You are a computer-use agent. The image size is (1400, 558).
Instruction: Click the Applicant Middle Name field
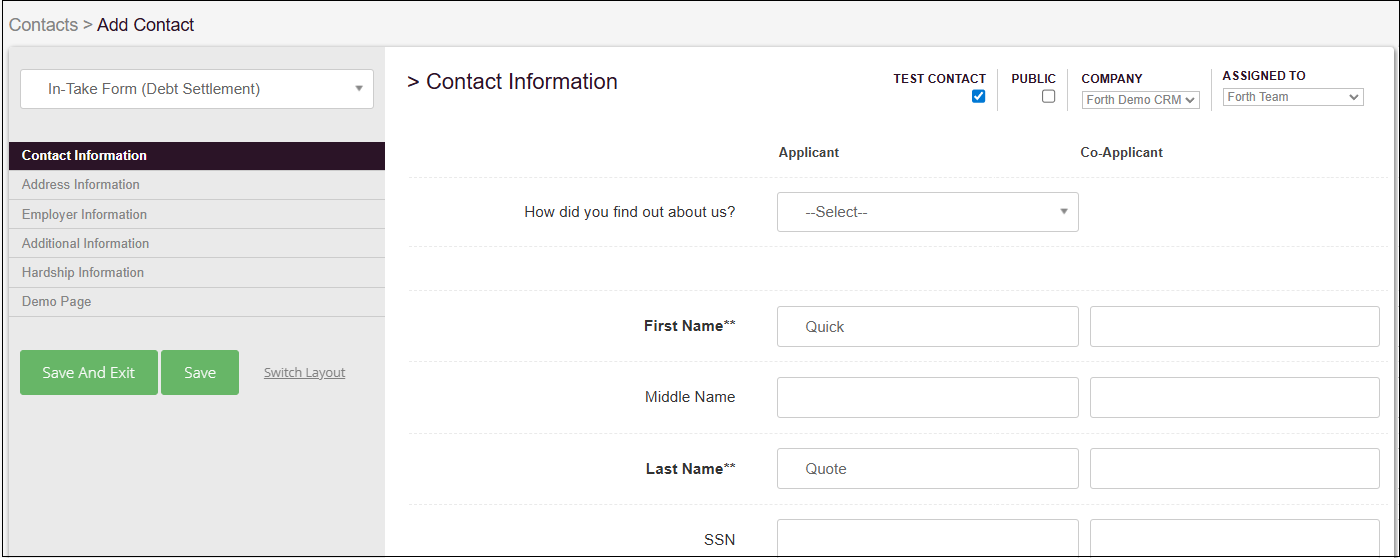(x=928, y=397)
